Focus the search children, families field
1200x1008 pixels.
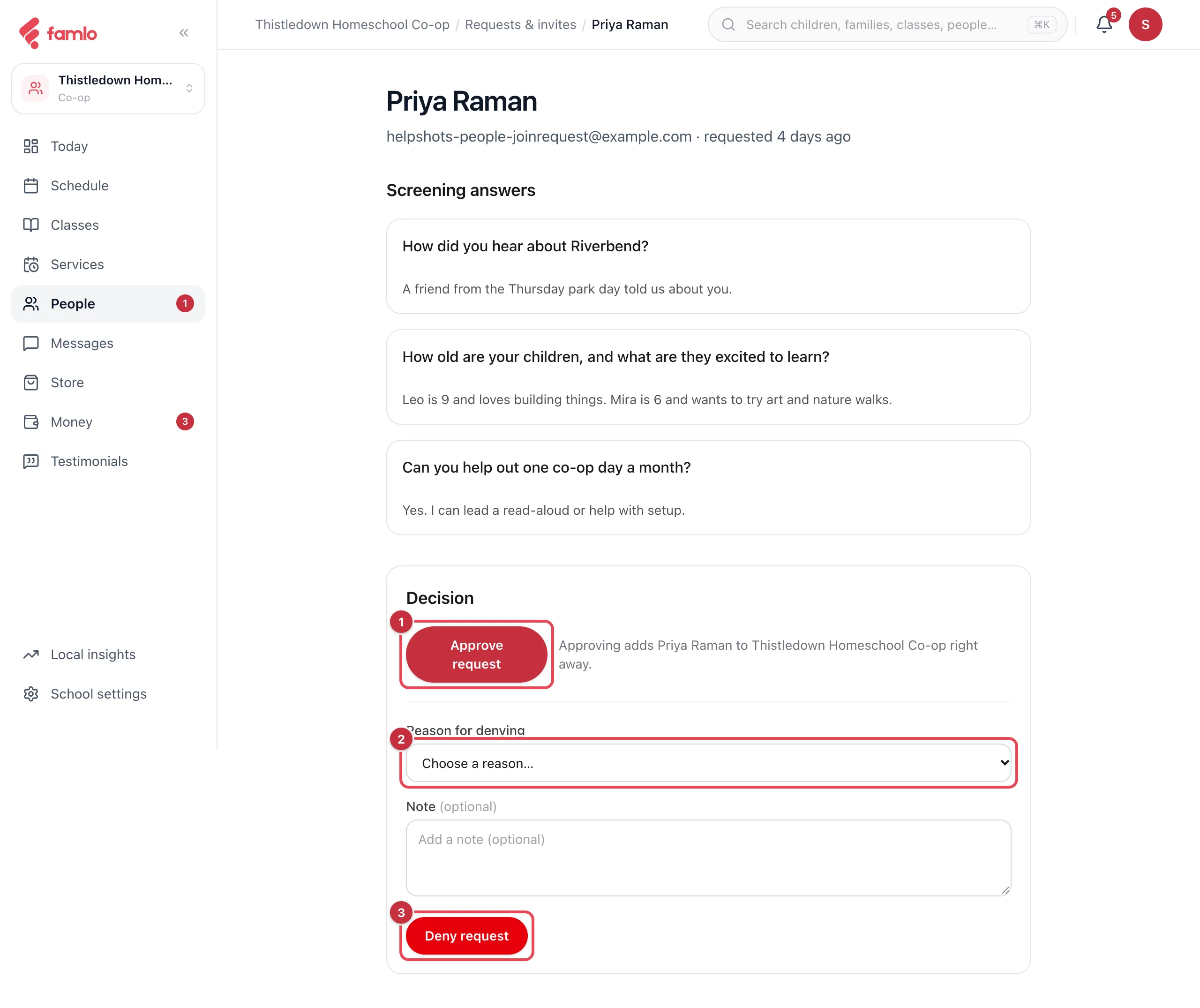pyautogui.click(x=887, y=24)
